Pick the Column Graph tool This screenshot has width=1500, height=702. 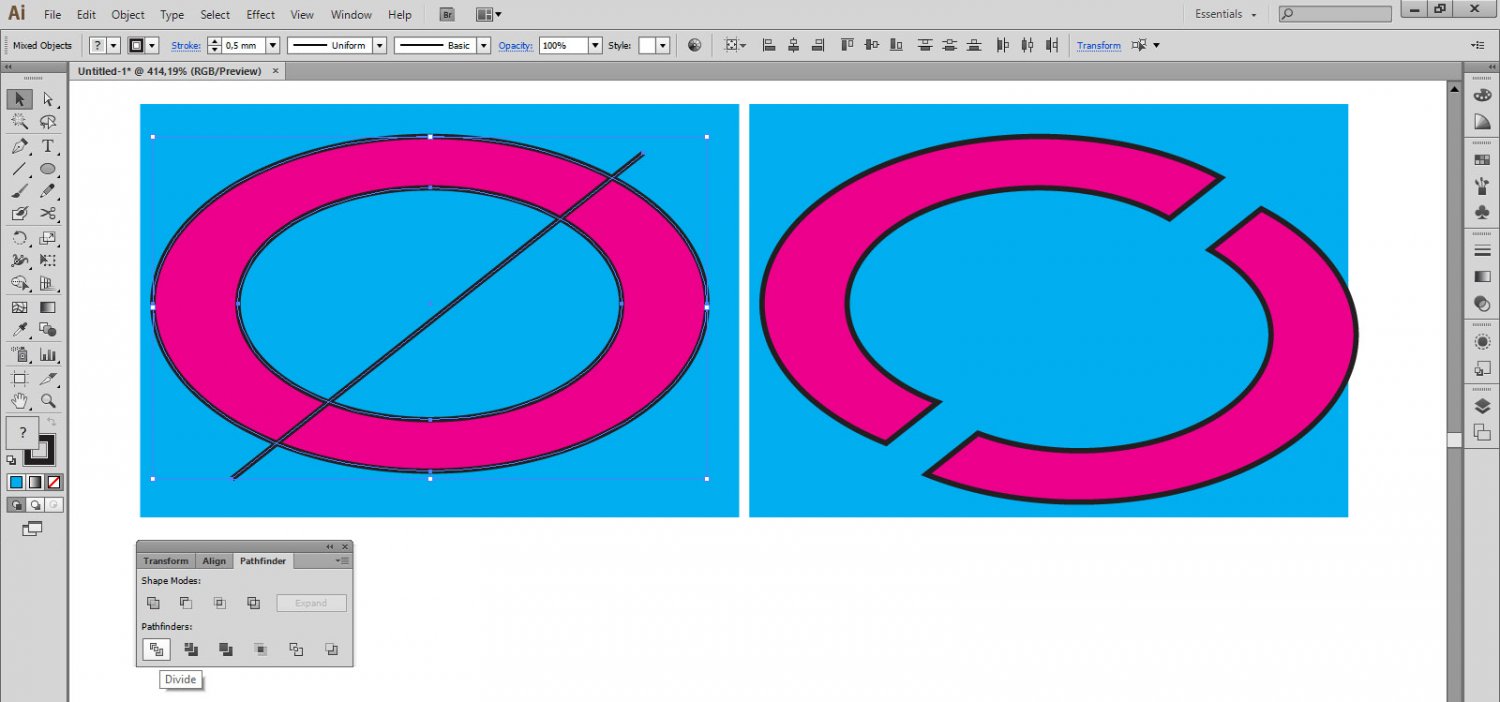[x=47, y=354]
